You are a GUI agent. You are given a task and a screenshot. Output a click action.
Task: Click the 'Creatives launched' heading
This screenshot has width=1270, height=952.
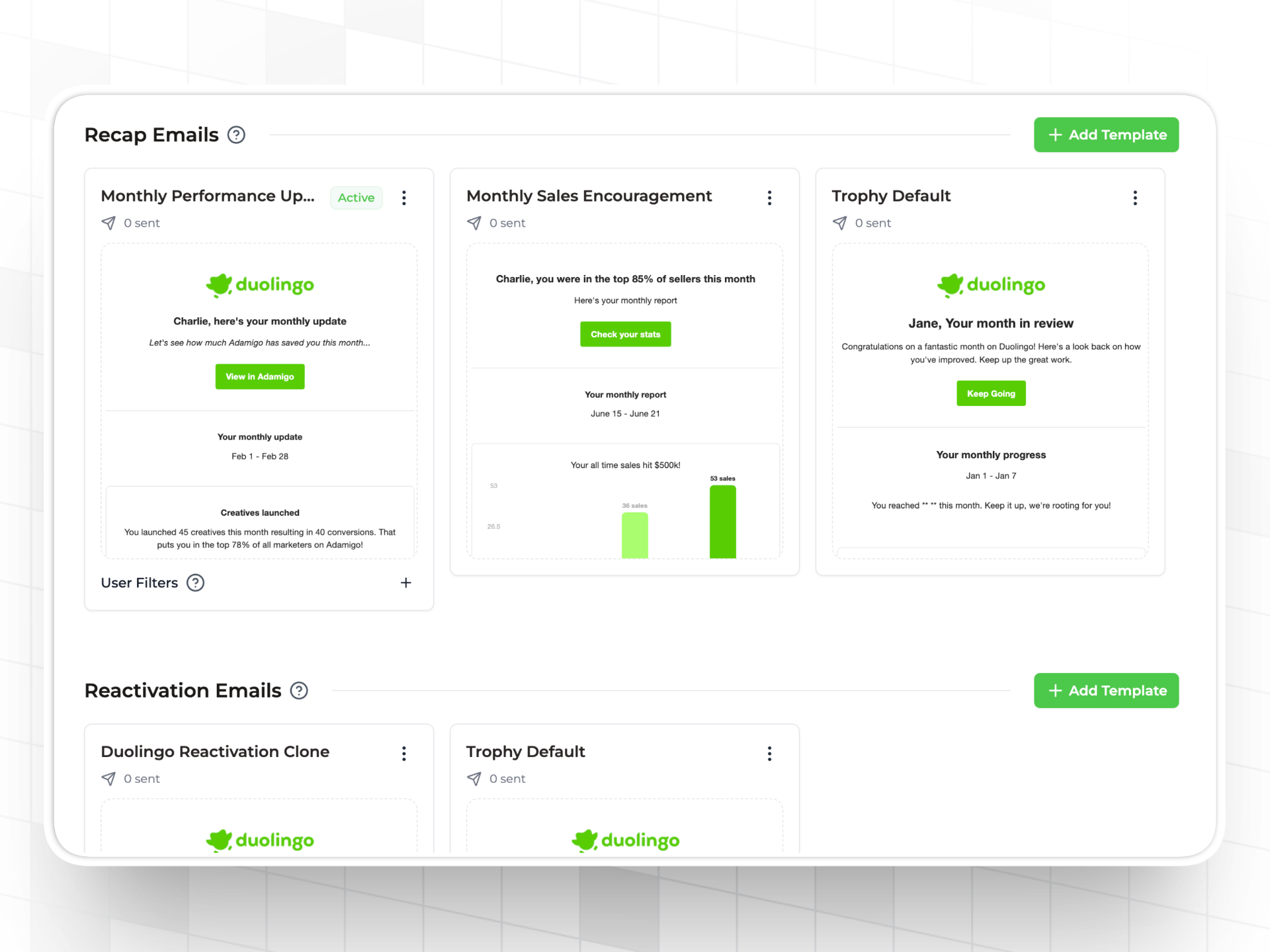260,513
